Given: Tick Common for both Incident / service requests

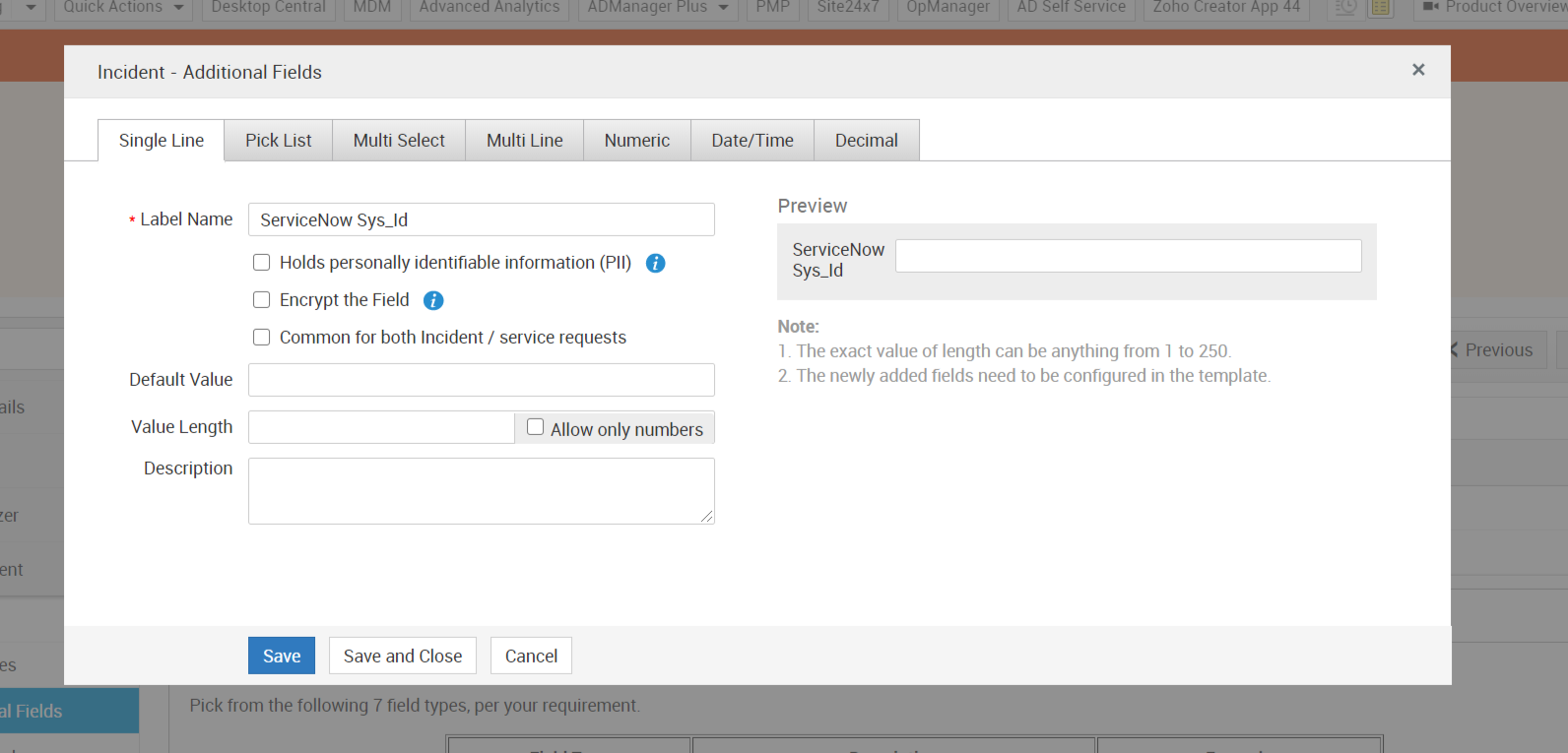Looking at the screenshot, I should (261, 337).
